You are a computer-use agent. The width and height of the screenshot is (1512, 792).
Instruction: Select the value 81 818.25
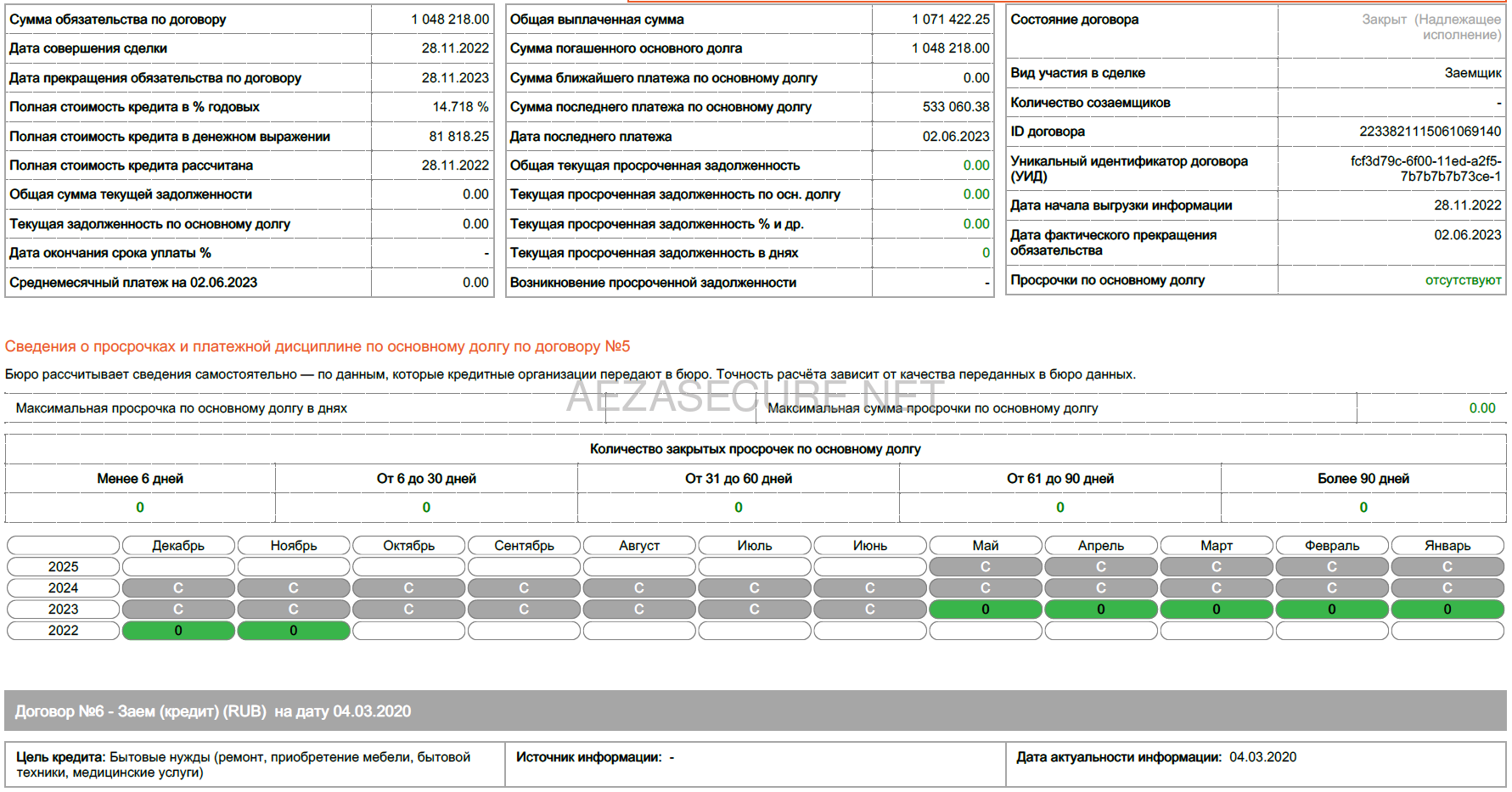click(458, 136)
